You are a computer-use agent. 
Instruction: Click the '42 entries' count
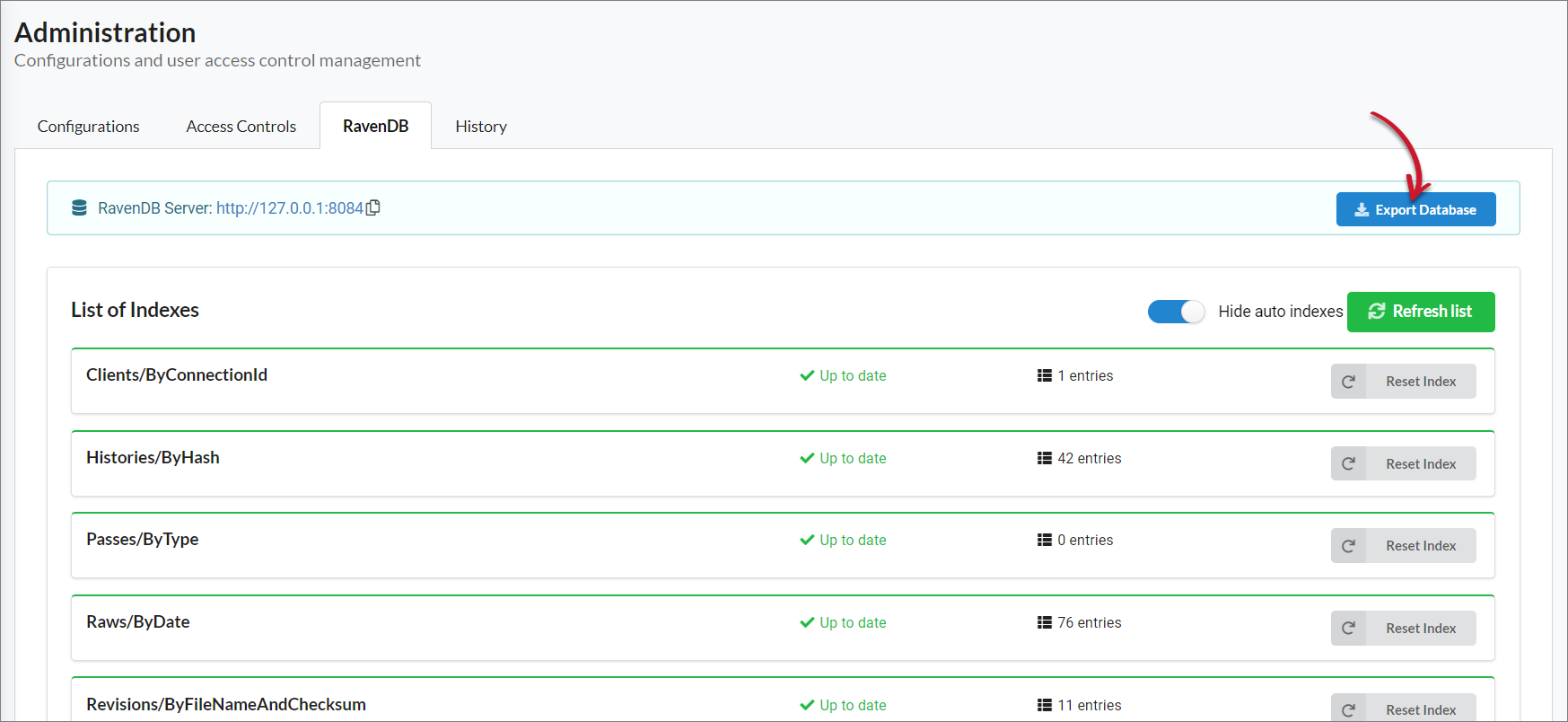[x=1090, y=458]
